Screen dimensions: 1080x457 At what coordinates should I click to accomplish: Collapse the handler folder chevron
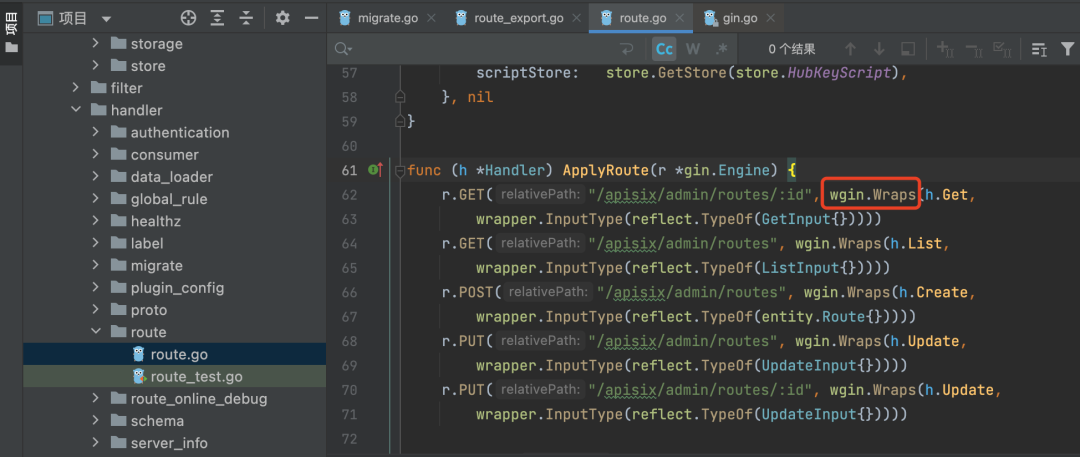coord(76,110)
